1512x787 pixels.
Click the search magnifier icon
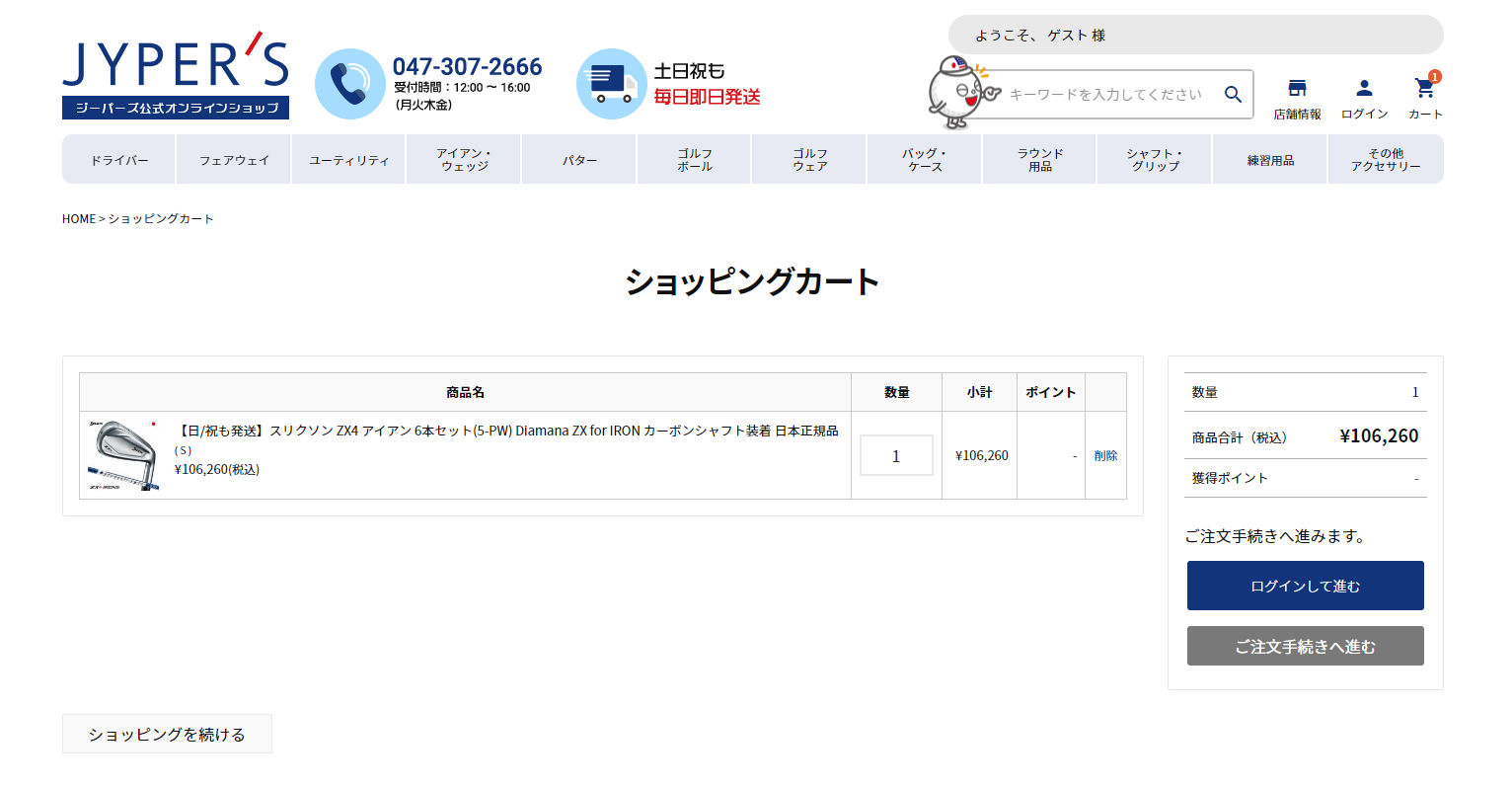tap(1233, 94)
